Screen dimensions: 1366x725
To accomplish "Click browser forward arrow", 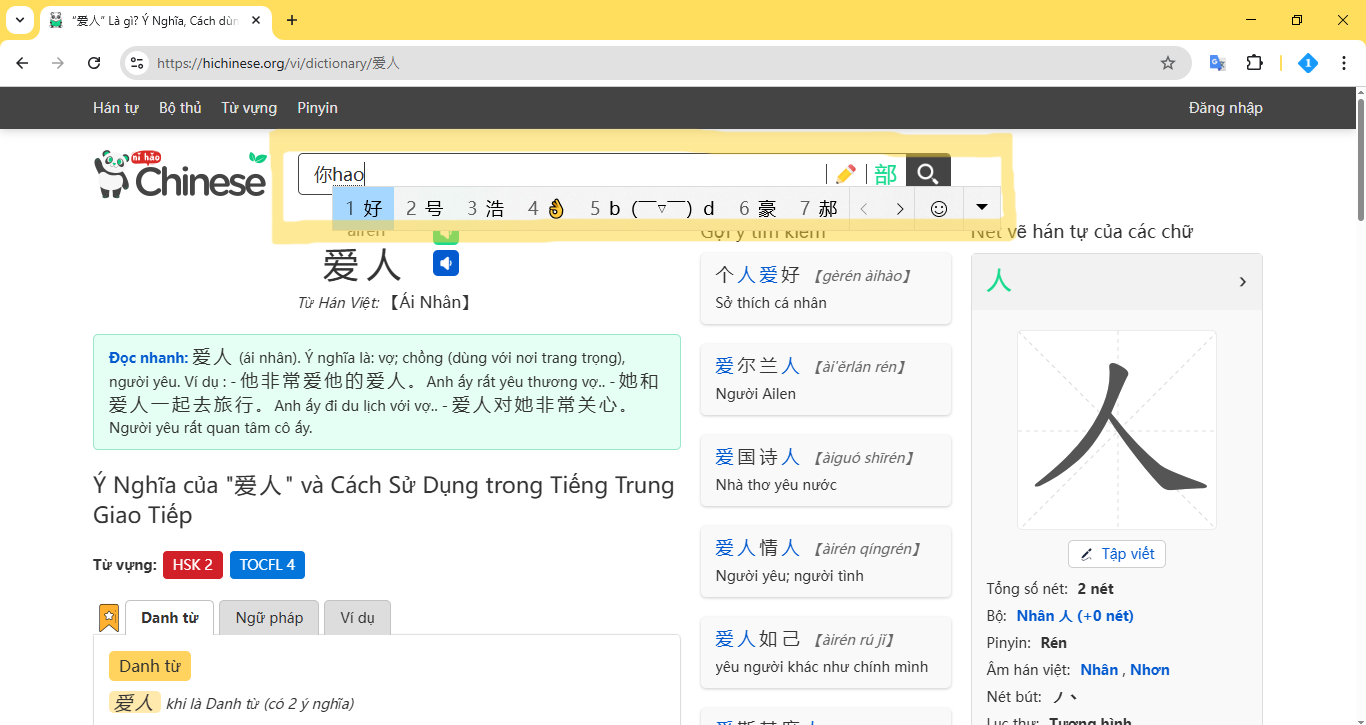I will click(x=58, y=63).
